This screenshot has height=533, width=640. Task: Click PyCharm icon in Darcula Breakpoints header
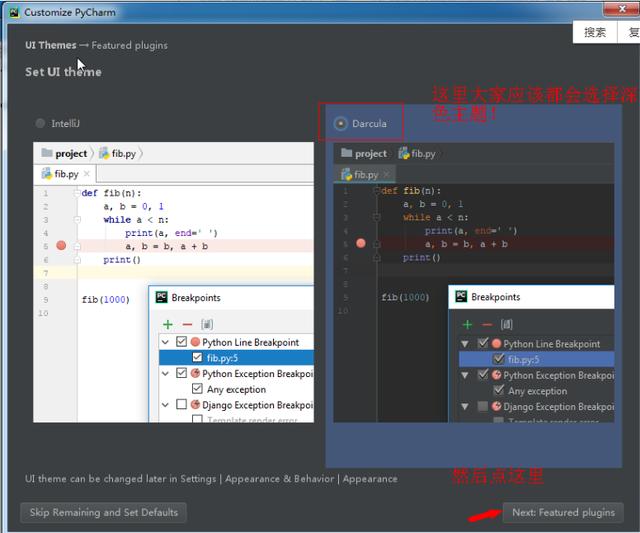pos(461,296)
